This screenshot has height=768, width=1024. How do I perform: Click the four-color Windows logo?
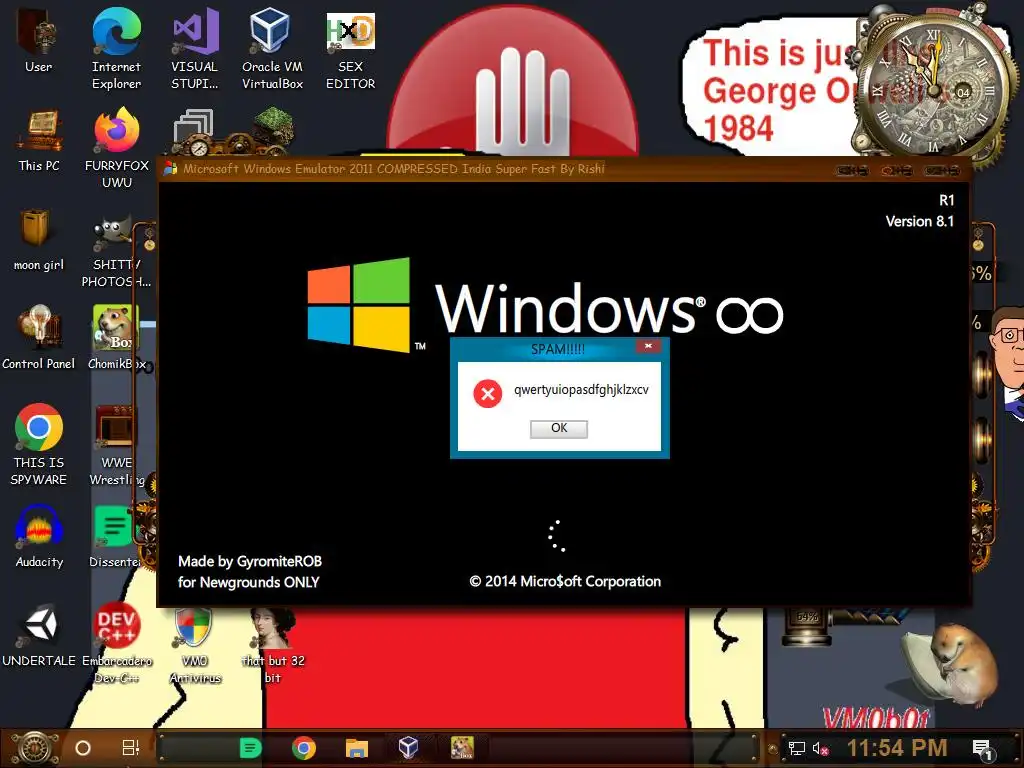(359, 304)
